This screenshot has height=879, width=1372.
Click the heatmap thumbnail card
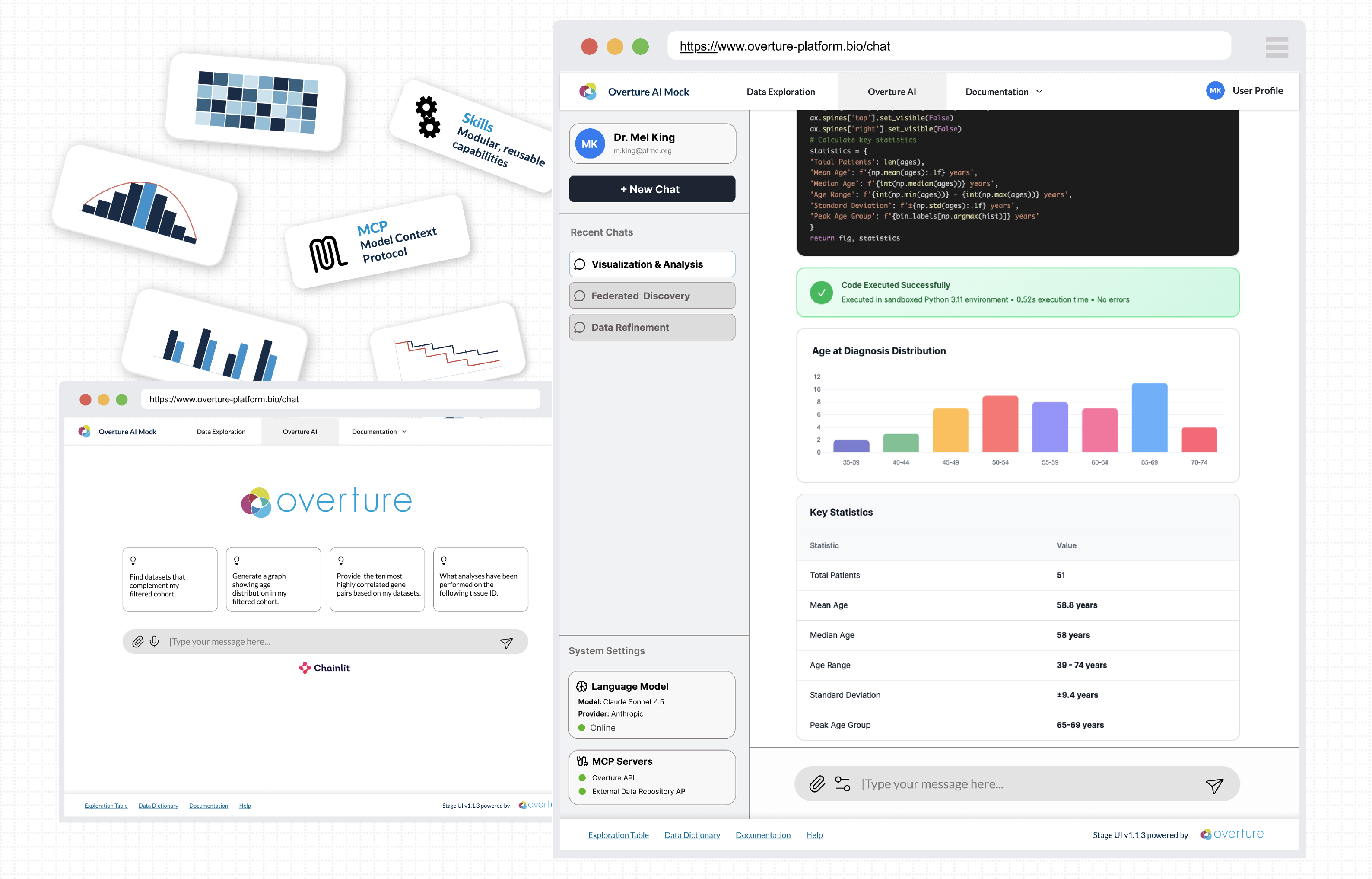point(256,102)
